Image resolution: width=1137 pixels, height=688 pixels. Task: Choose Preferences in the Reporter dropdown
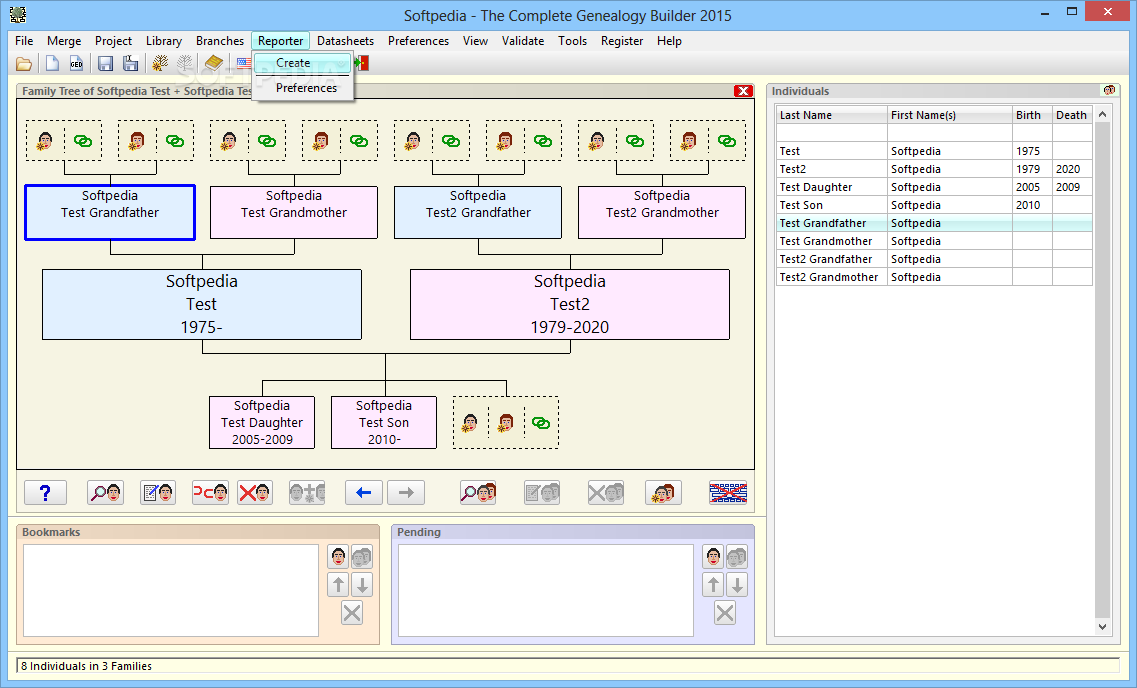pos(302,88)
